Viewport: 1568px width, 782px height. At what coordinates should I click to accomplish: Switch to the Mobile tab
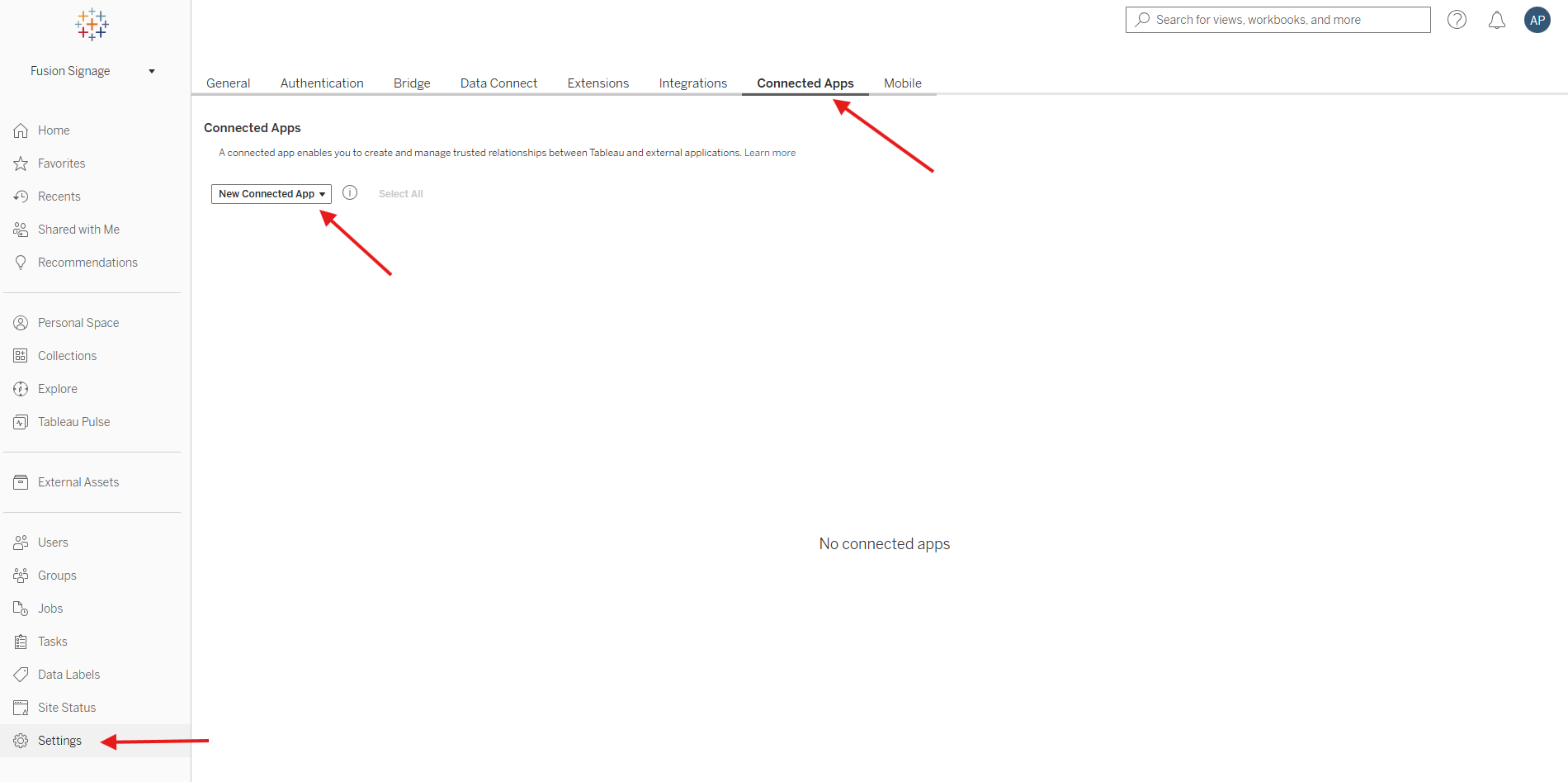tap(903, 83)
